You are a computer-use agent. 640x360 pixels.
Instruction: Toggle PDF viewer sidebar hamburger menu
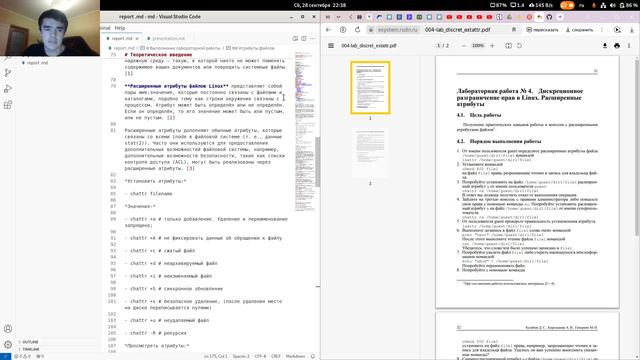(x=331, y=46)
